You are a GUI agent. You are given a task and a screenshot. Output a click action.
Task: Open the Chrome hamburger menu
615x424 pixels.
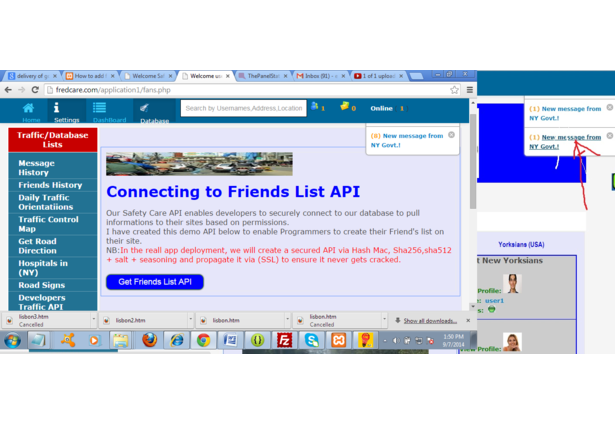click(469, 90)
